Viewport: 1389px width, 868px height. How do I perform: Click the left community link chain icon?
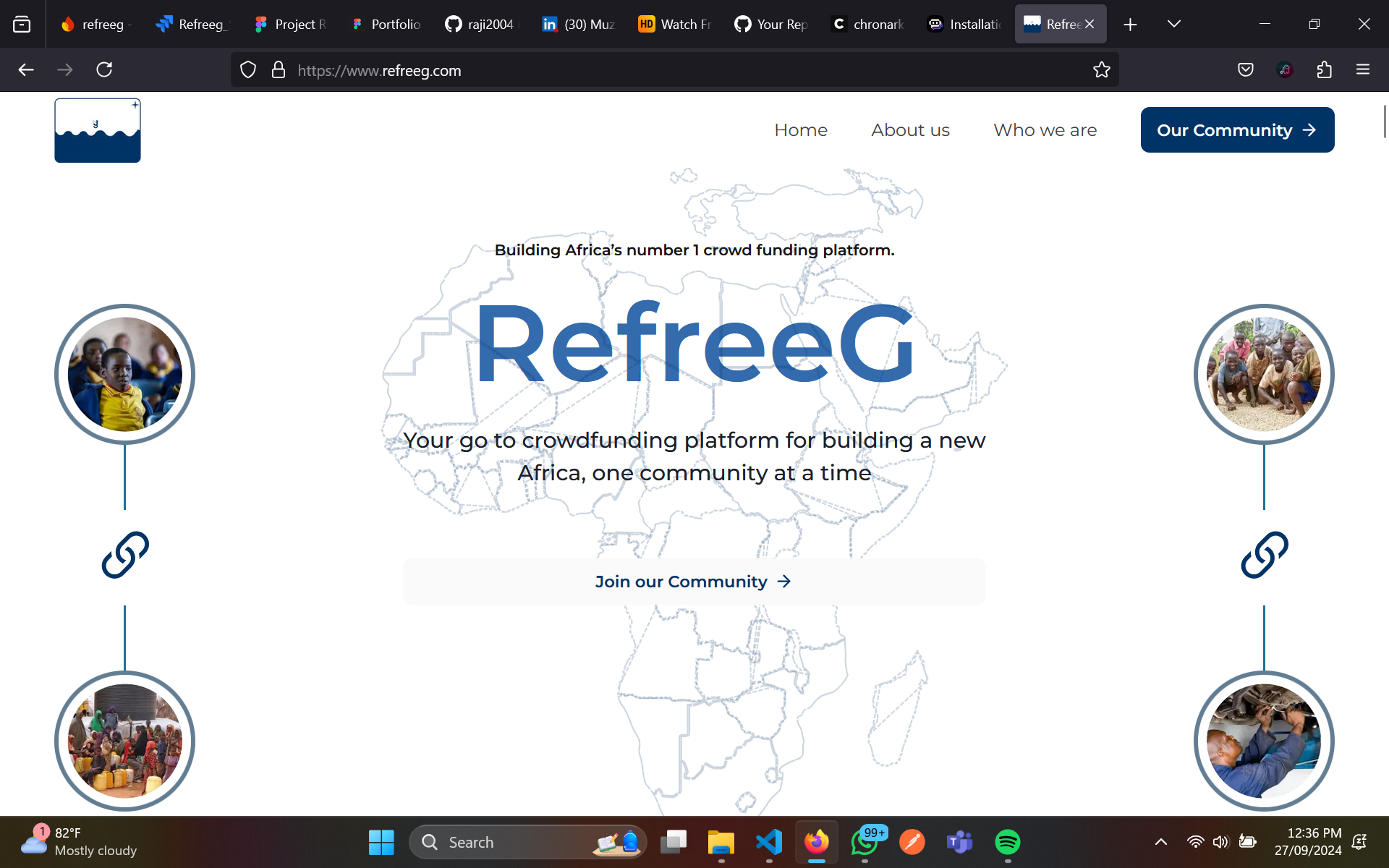pyautogui.click(x=125, y=556)
